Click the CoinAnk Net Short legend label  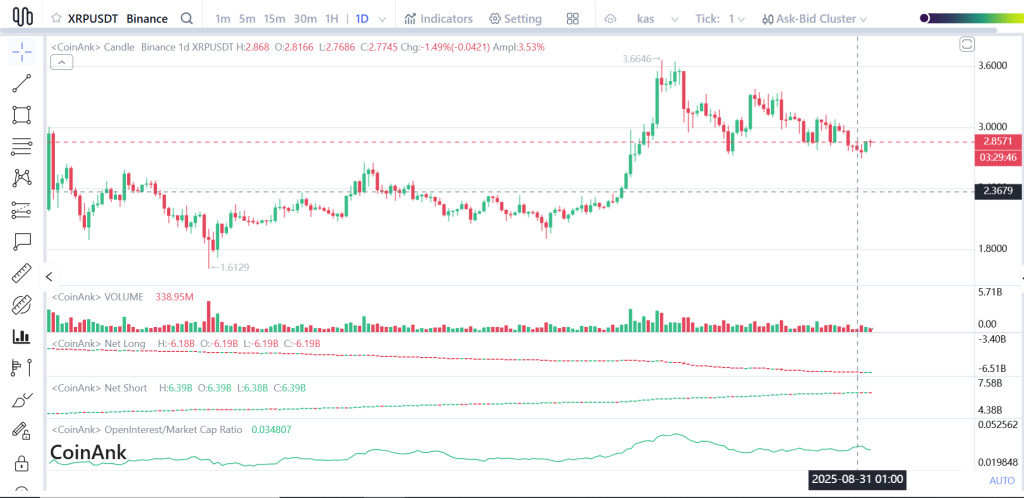coord(99,388)
